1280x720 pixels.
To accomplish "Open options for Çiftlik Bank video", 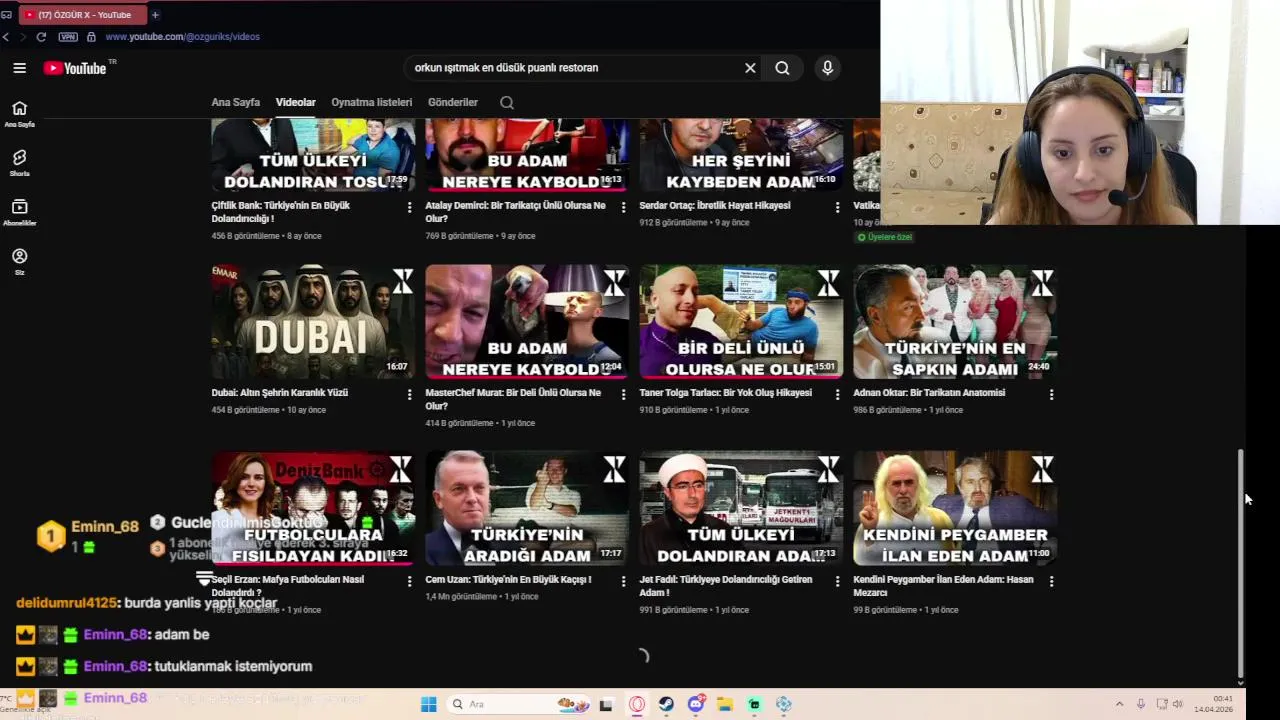I will [x=409, y=207].
